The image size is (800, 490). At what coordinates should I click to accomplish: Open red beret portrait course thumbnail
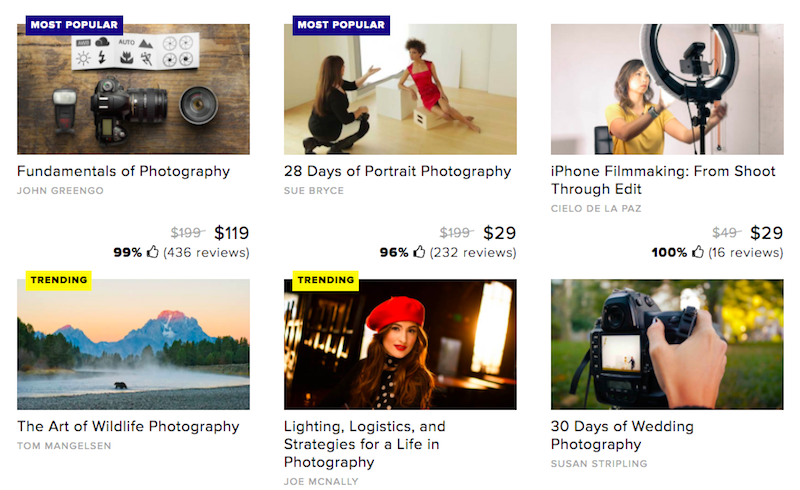(400, 345)
